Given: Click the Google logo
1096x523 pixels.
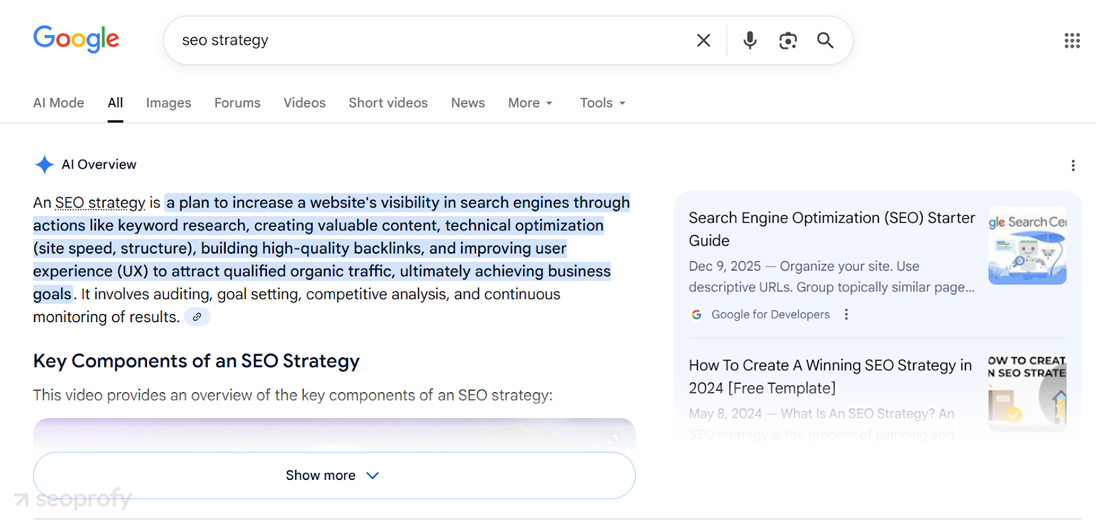Looking at the screenshot, I should pyautogui.click(x=76, y=38).
